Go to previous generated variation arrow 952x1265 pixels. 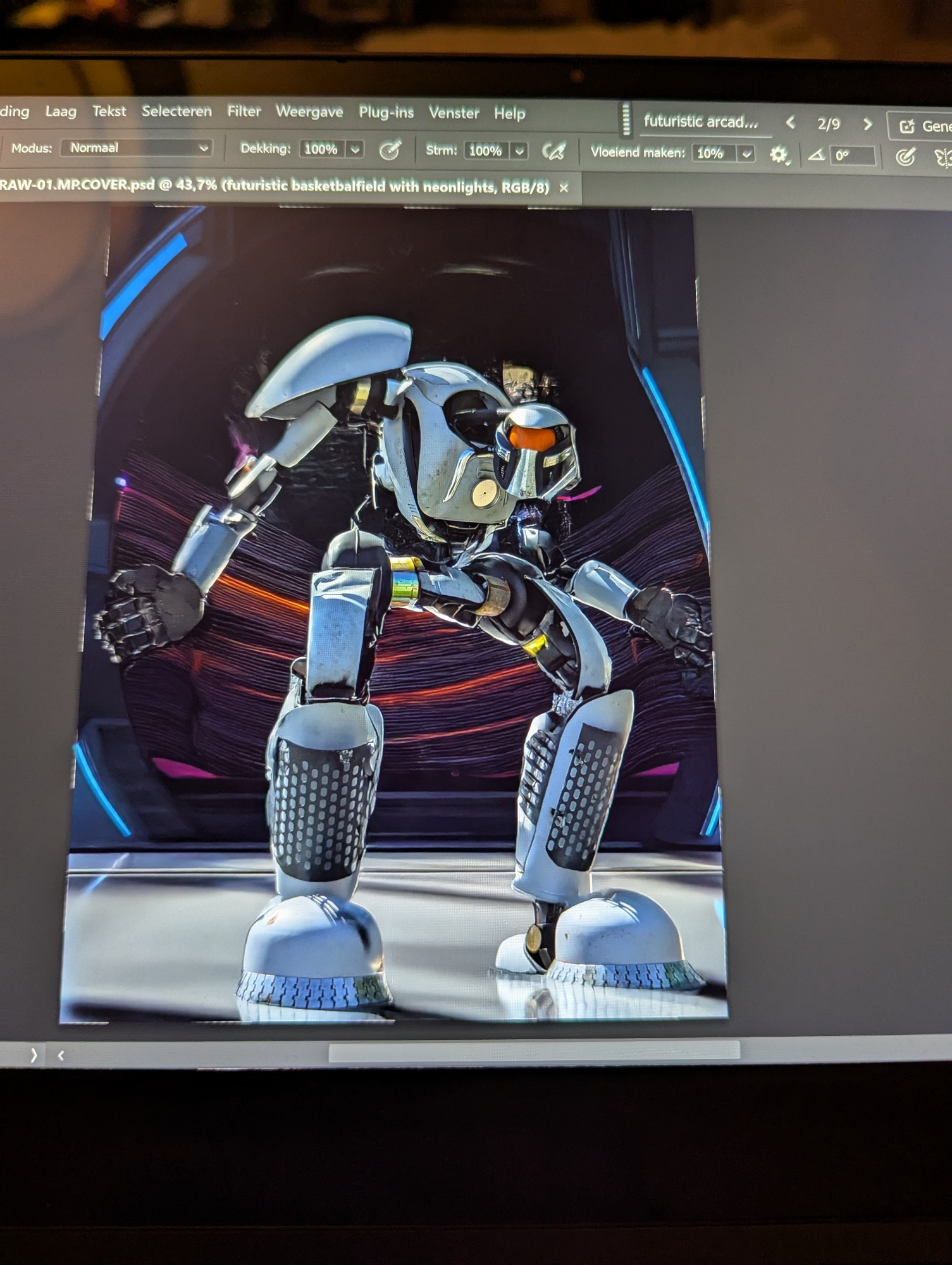[x=790, y=123]
